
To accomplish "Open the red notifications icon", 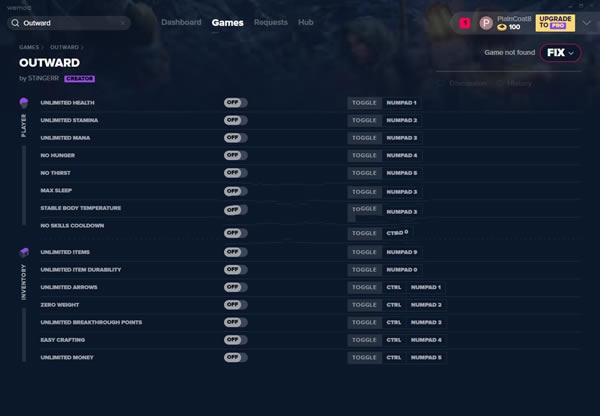I will (x=465, y=22).
